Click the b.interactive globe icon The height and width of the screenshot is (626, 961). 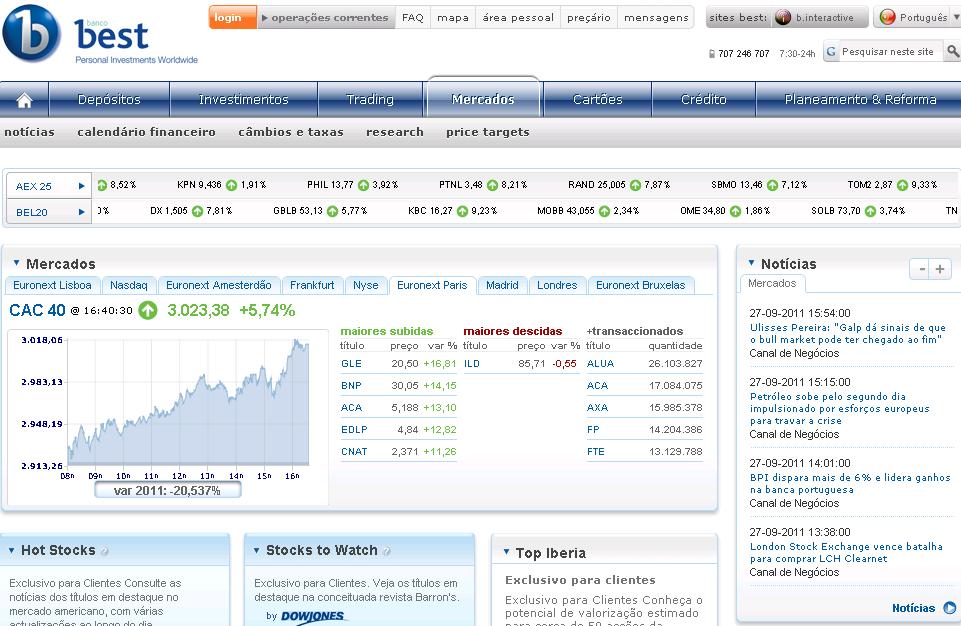point(783,18)
